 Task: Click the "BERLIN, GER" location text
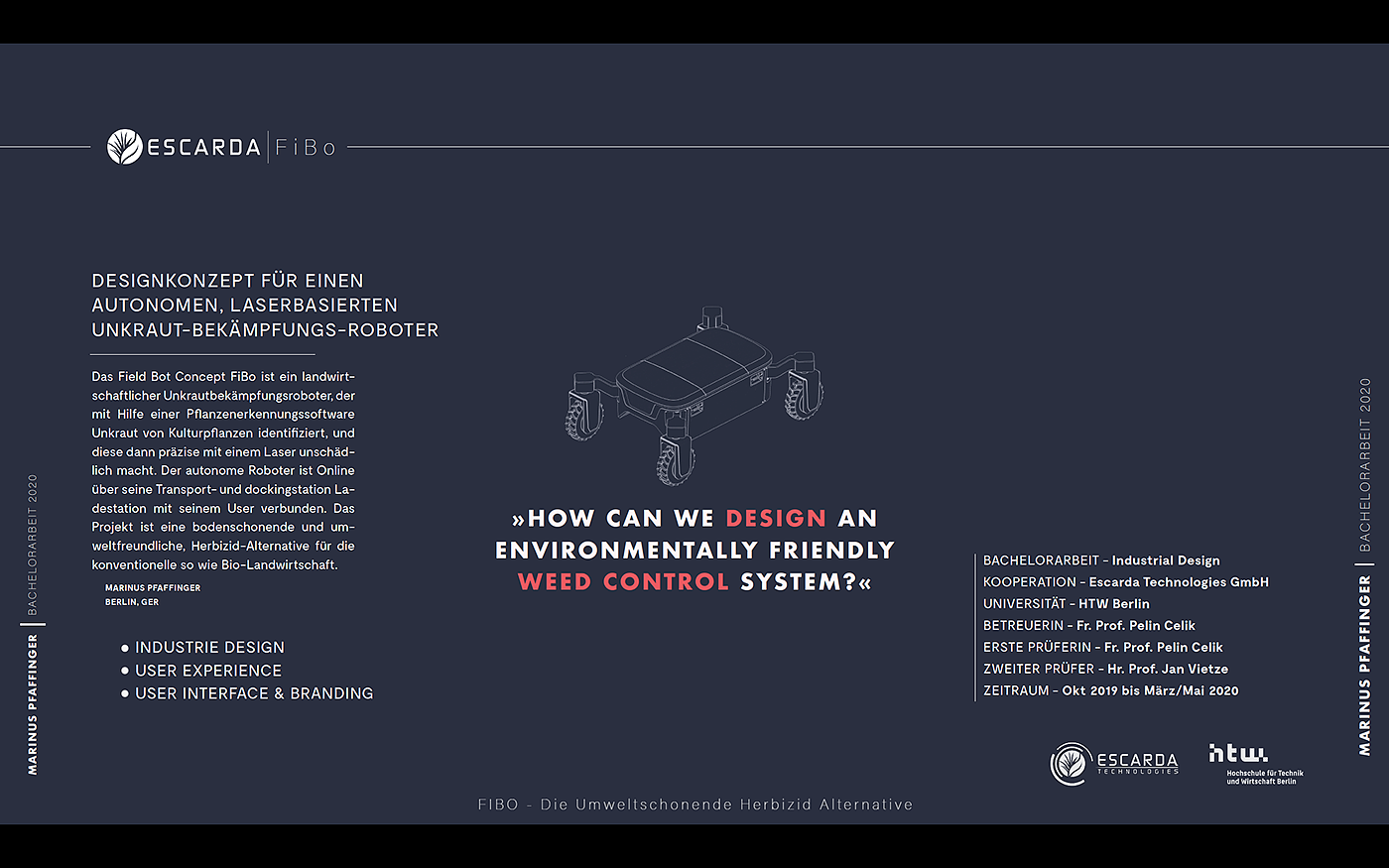(132, 602)
